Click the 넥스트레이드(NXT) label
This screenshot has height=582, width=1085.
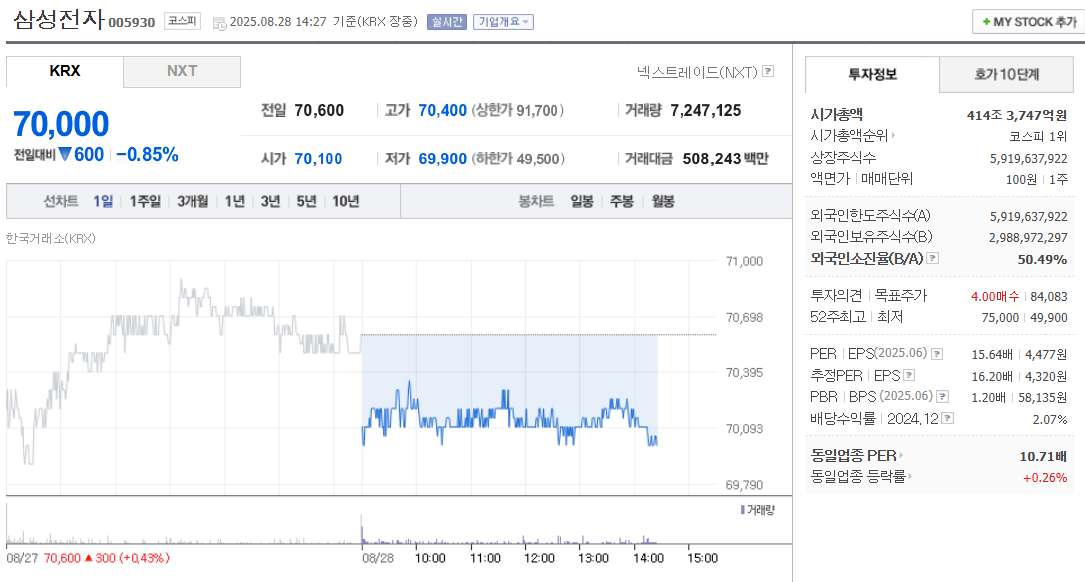(x=698, y=72)
